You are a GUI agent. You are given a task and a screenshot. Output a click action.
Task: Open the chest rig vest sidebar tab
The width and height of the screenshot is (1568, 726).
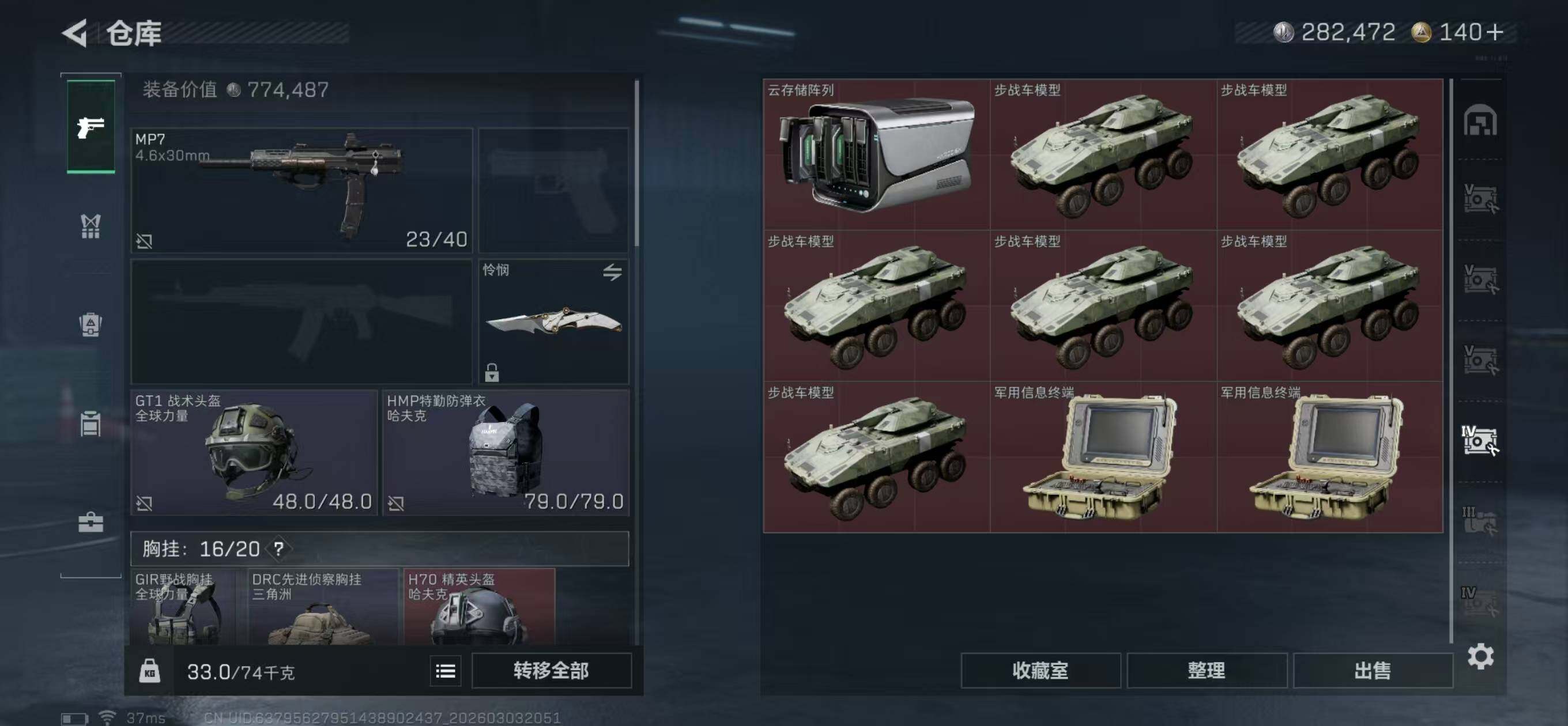pyautogui.click(x=91, y=226)
